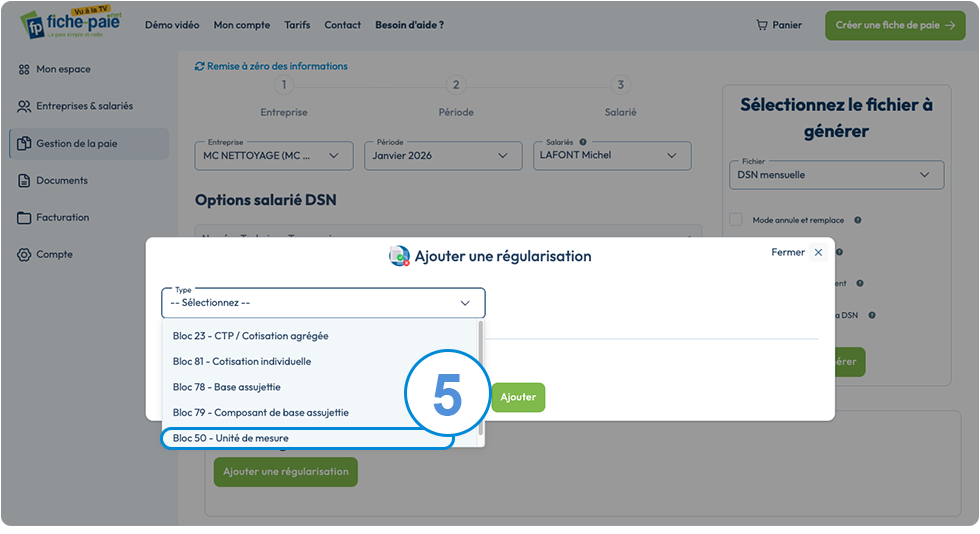
Task: Click the Créer une fiche de paie button
Action: pyautogui.click(x=895, y=26)
